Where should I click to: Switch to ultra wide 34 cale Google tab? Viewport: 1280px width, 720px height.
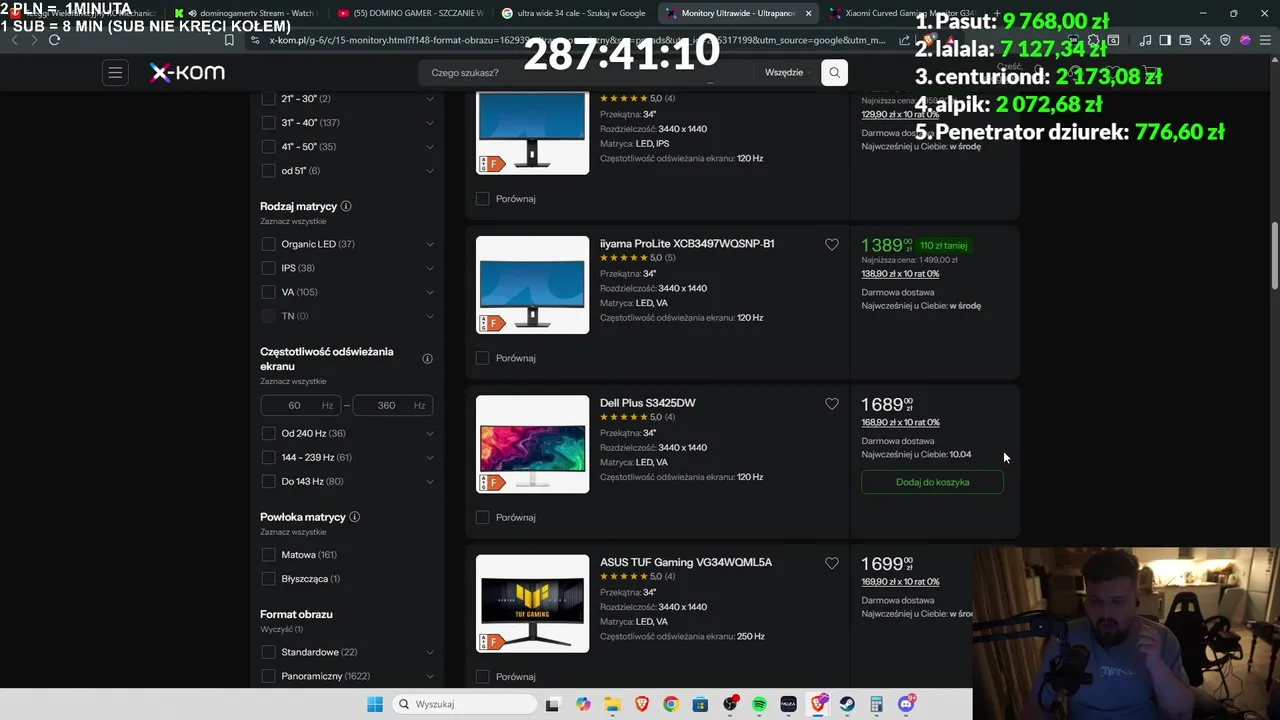click(x=574, y=13)
